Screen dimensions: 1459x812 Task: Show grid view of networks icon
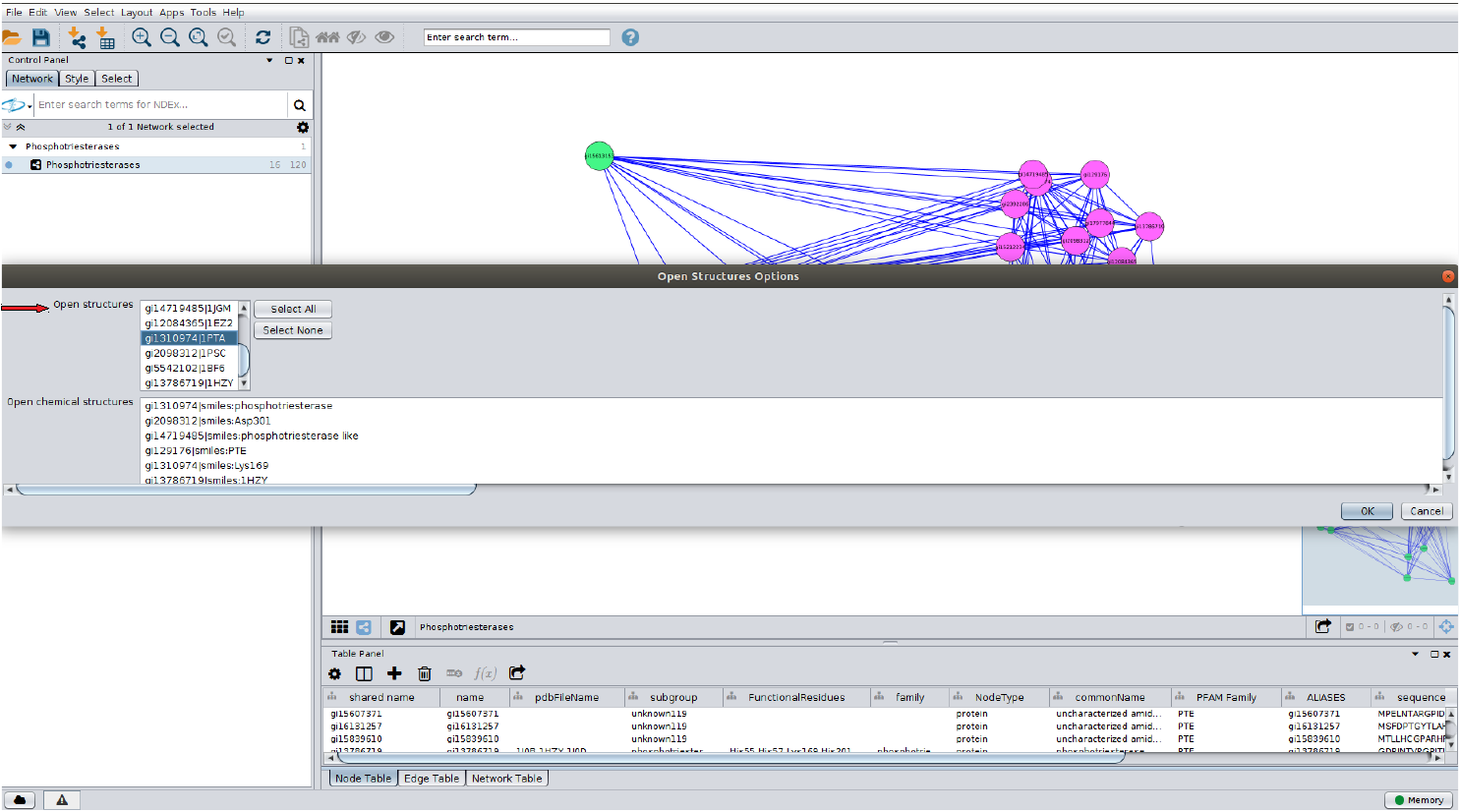pos(339,627)
